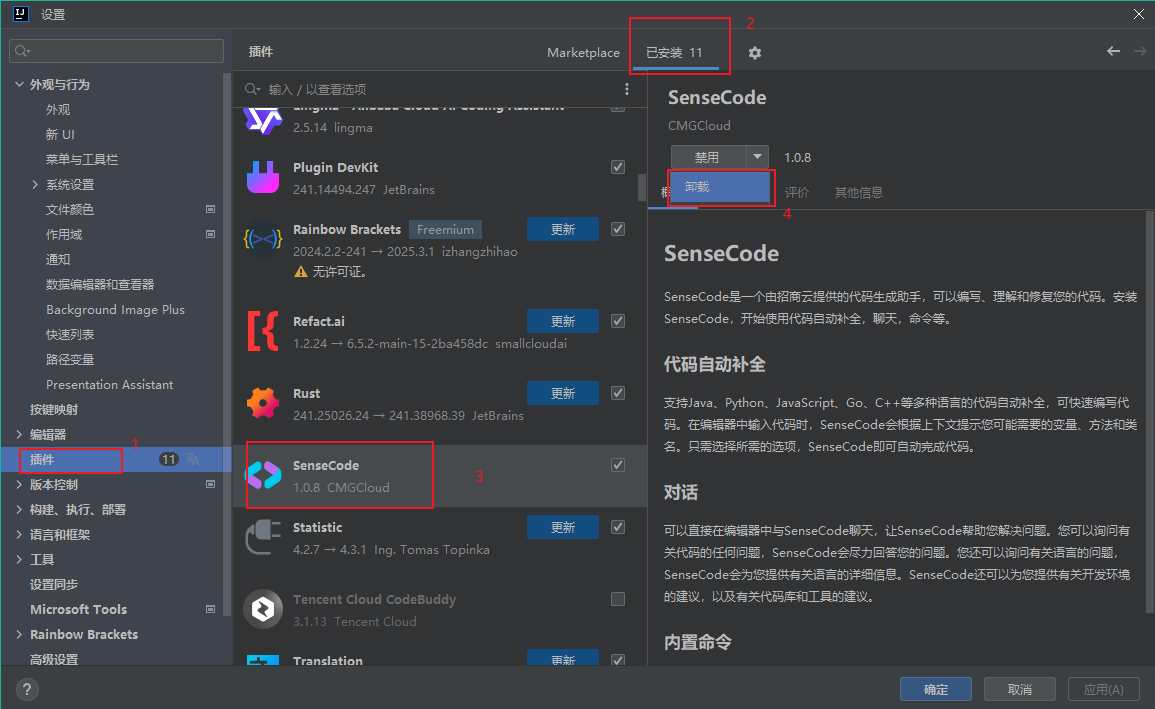The width and height of the screenshot is (1155, 709).
Task: Switch to the 已安装 tab
Action: [674, 52]
